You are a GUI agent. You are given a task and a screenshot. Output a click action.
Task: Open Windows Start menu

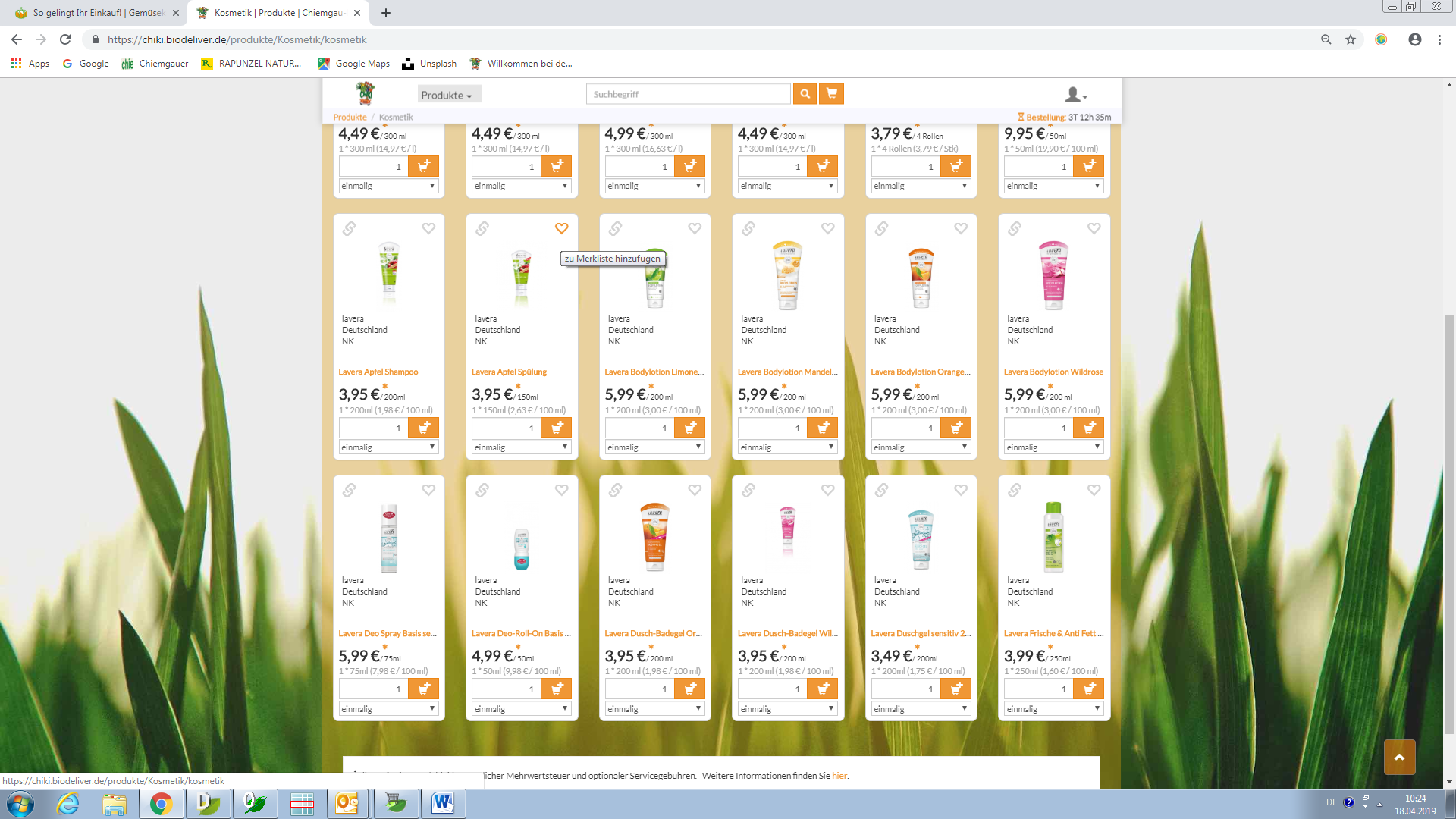[x=20, y=804]
